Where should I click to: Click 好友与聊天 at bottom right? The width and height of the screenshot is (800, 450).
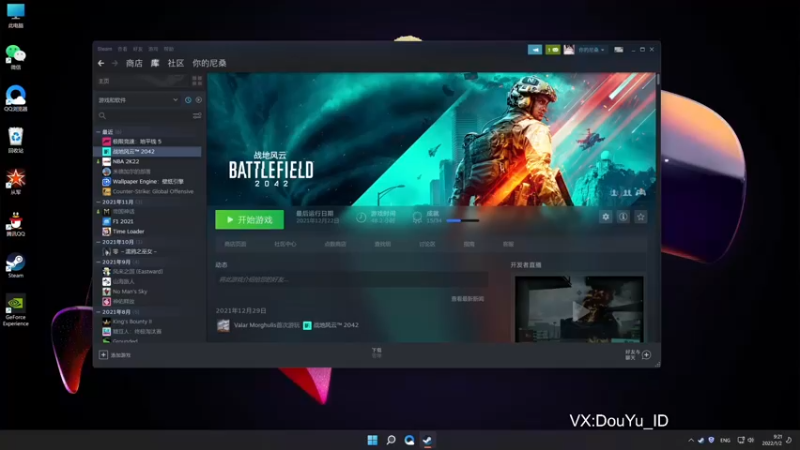pos(632,355)
